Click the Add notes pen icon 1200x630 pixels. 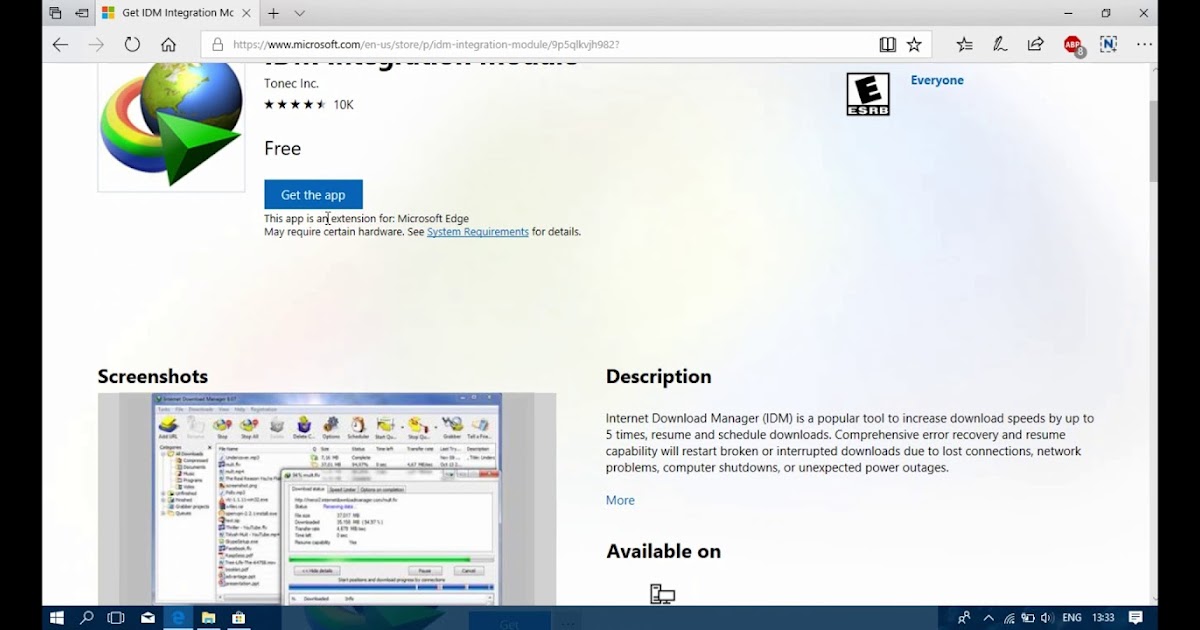(x=1000, y=44)
